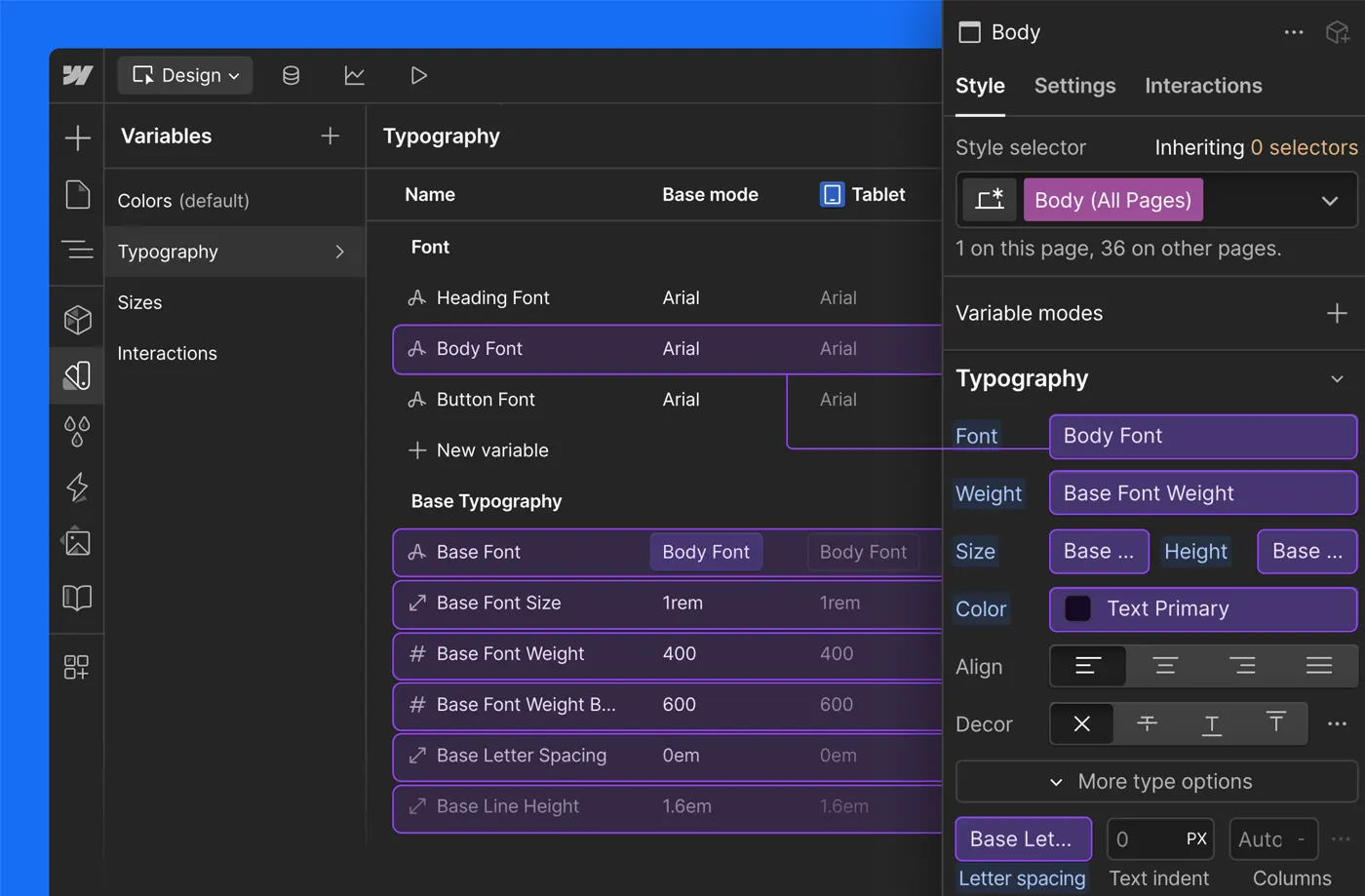The height and width of the screenshot is (896, 1365).
Task: Switch to the Settings tab
Action: click(x=1074, y=86)
